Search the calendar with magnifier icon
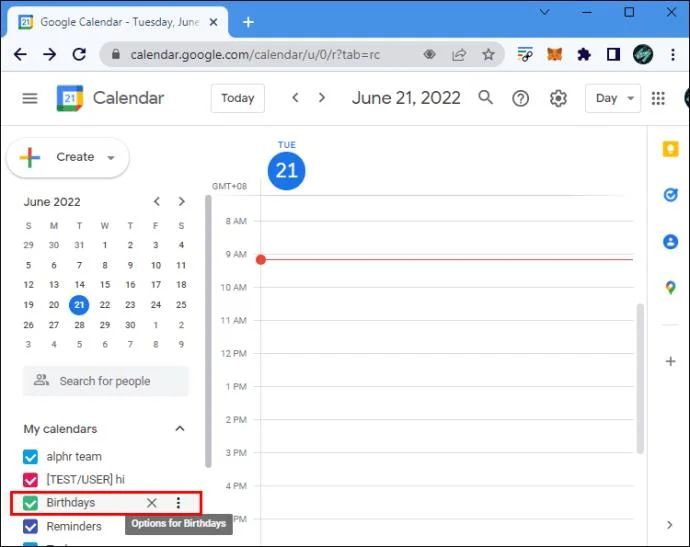 (x=485, y=97)
